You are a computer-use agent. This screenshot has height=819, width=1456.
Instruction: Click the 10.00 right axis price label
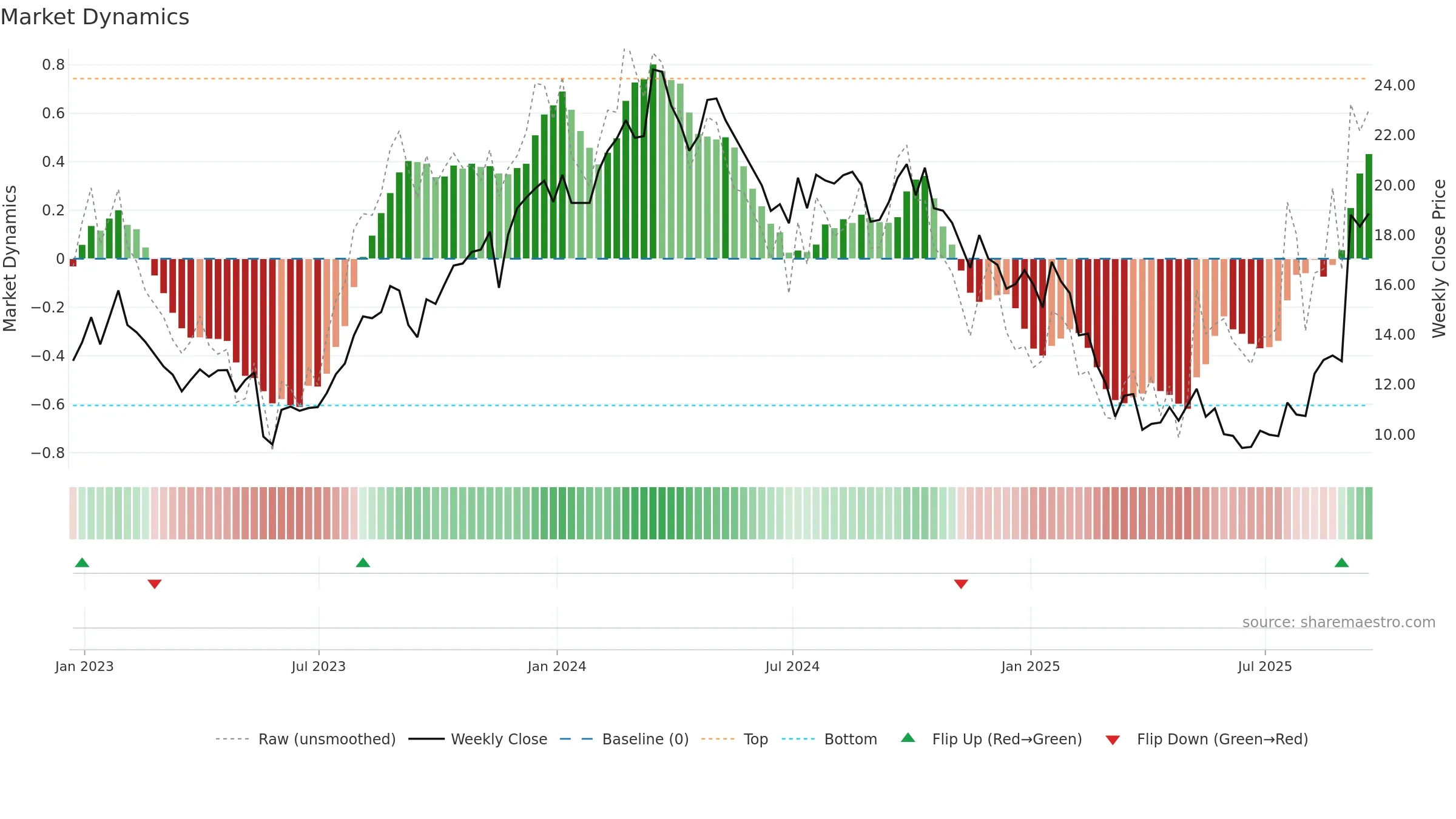(1395, 435)
